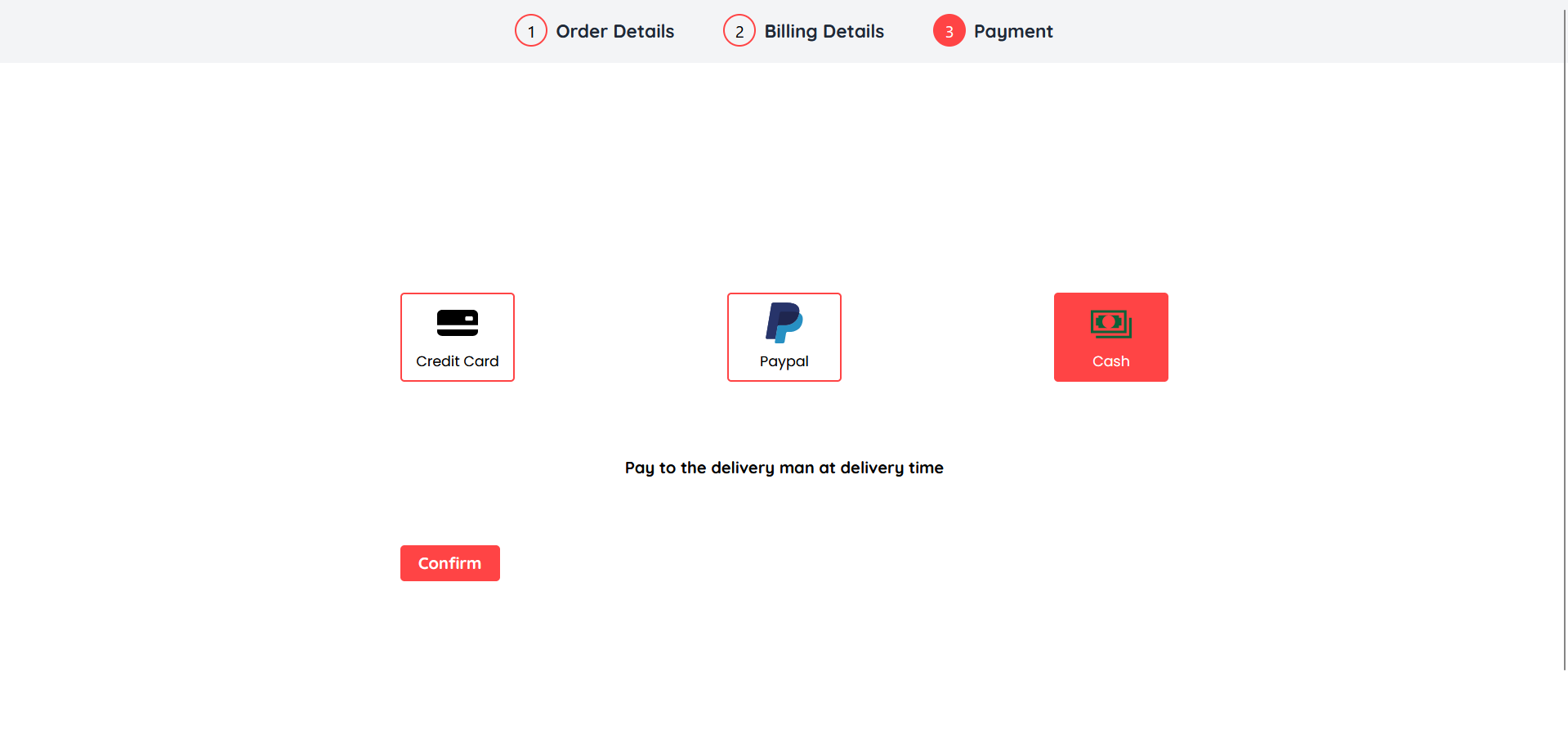Click the "Paypal" text label
Screen dimensions: 1568x730
pos(784,361)
